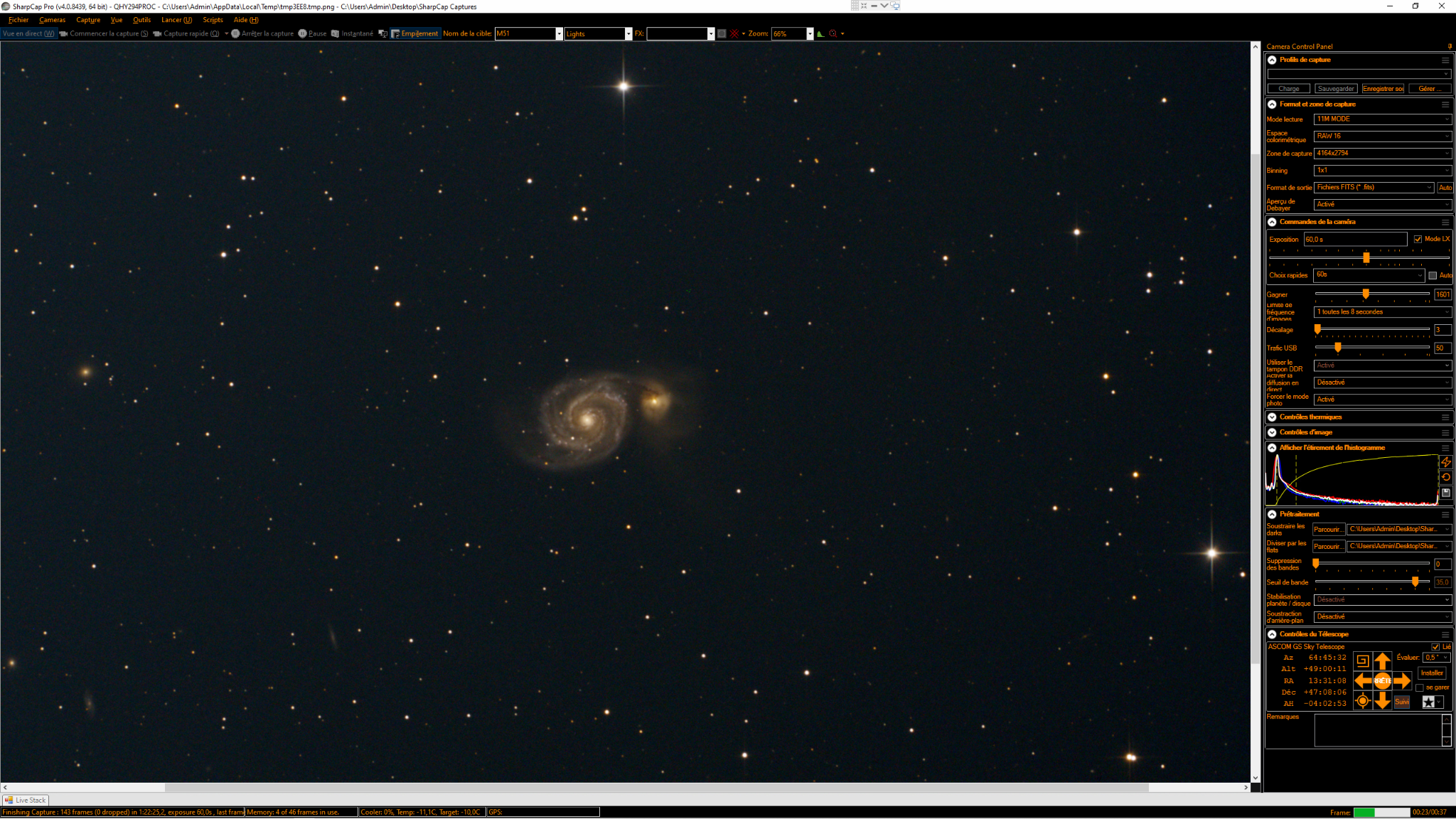
Task: Open the Capture menu
Action: click(x=88, y=20)
